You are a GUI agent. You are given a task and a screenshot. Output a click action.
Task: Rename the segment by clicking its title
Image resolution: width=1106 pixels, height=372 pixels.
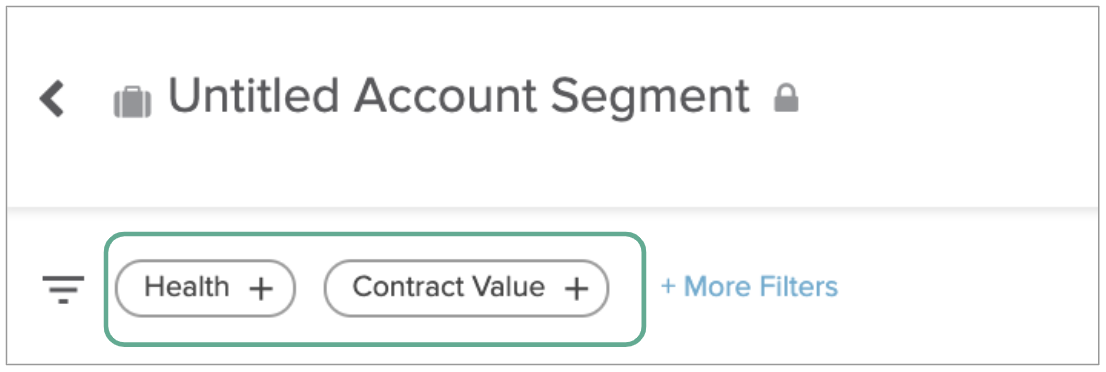coord(458,96)
